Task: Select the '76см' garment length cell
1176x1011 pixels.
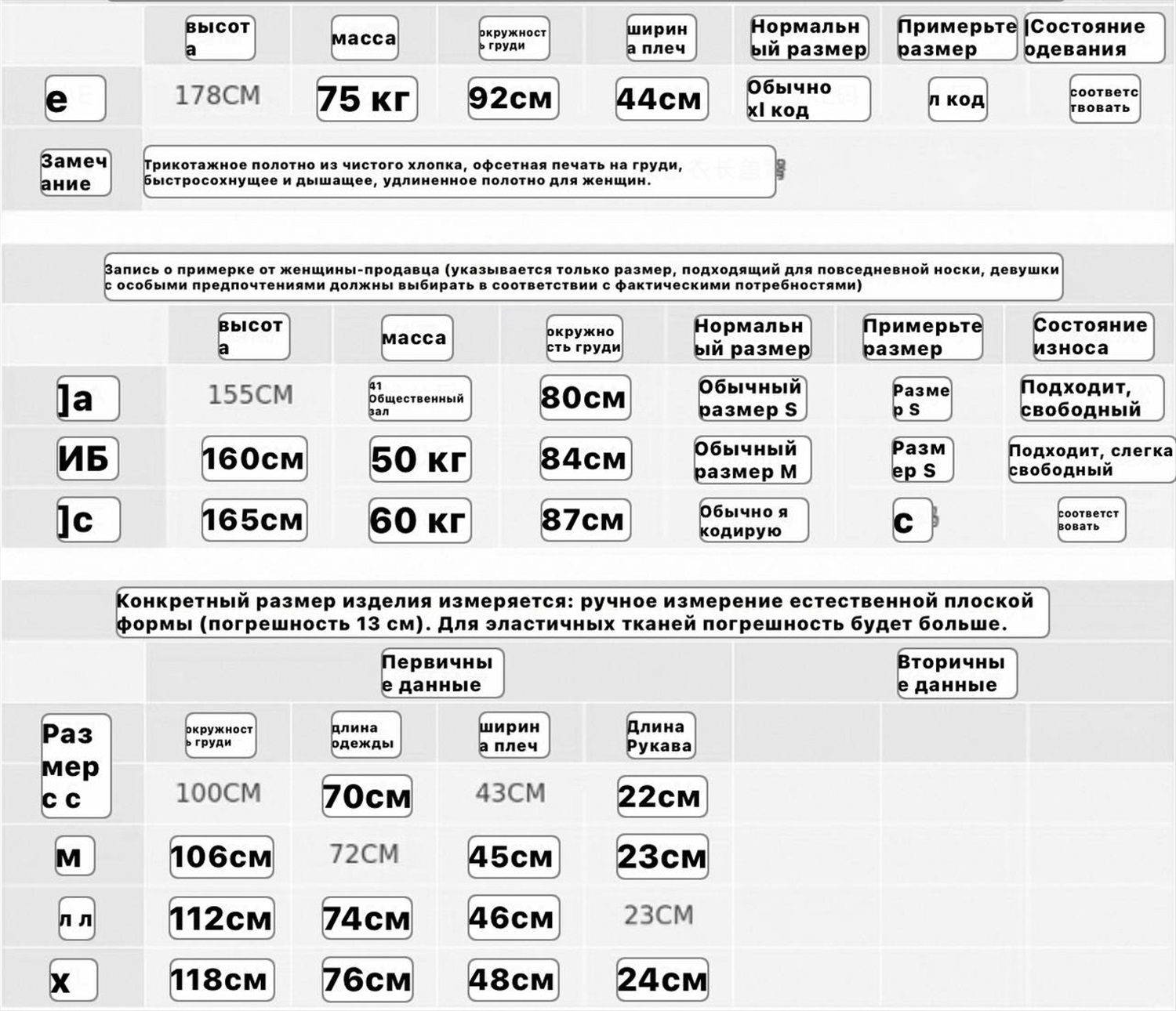Action: [x=367, y=980]
